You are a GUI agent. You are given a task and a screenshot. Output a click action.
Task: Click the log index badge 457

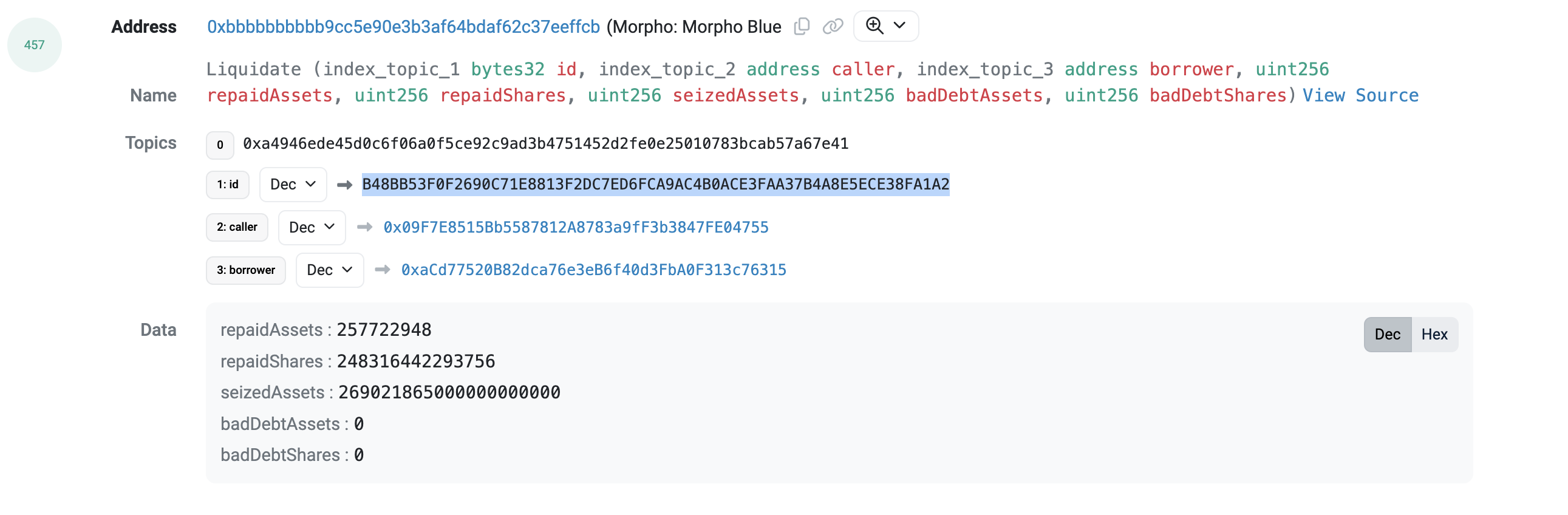pyautogui.click(x=34, y=45)
